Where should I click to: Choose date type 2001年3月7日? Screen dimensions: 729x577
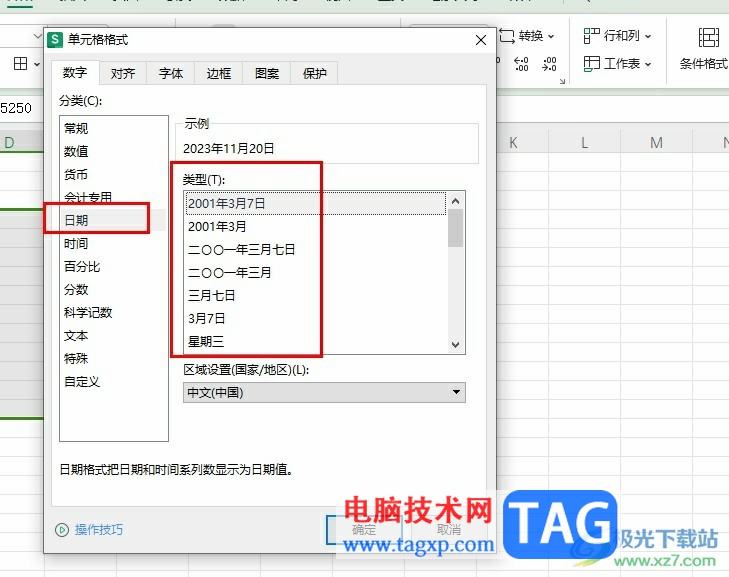tap(316, 204)
